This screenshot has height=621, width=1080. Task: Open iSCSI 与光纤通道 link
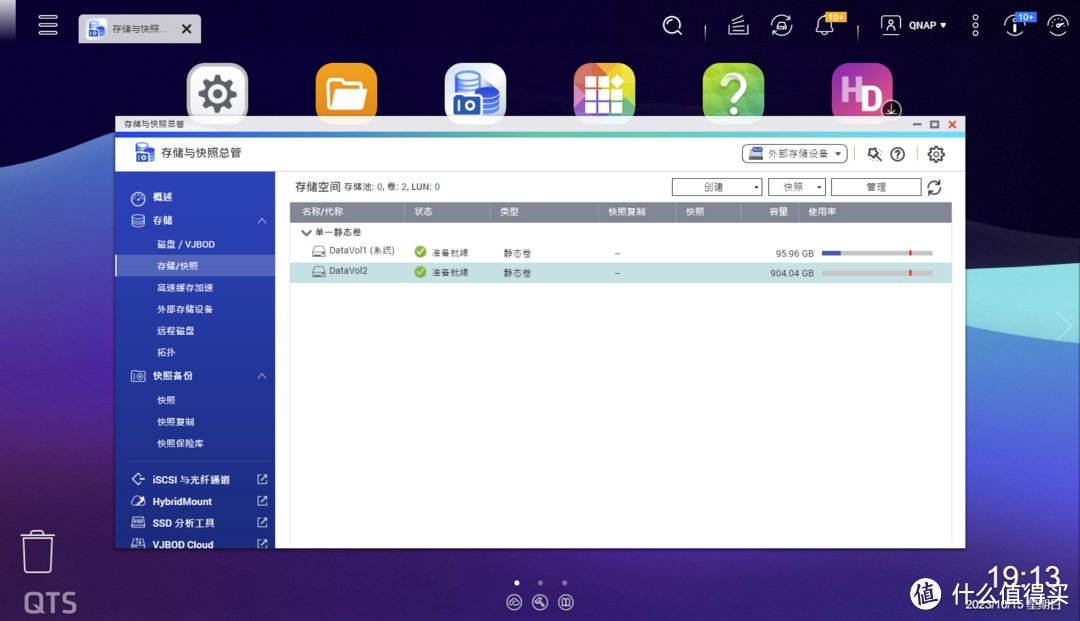(191, 480)
